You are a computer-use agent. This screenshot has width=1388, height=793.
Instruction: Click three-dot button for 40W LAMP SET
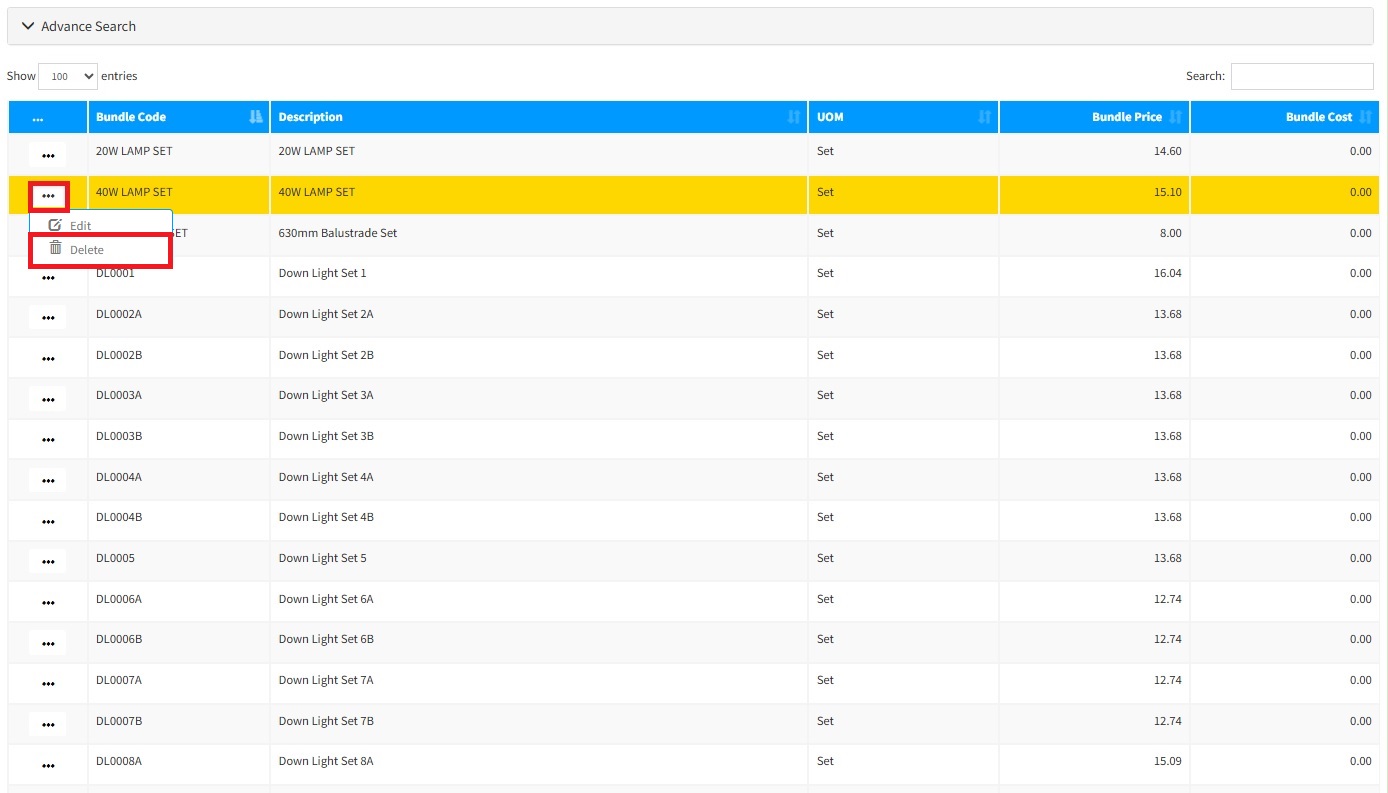48,196
